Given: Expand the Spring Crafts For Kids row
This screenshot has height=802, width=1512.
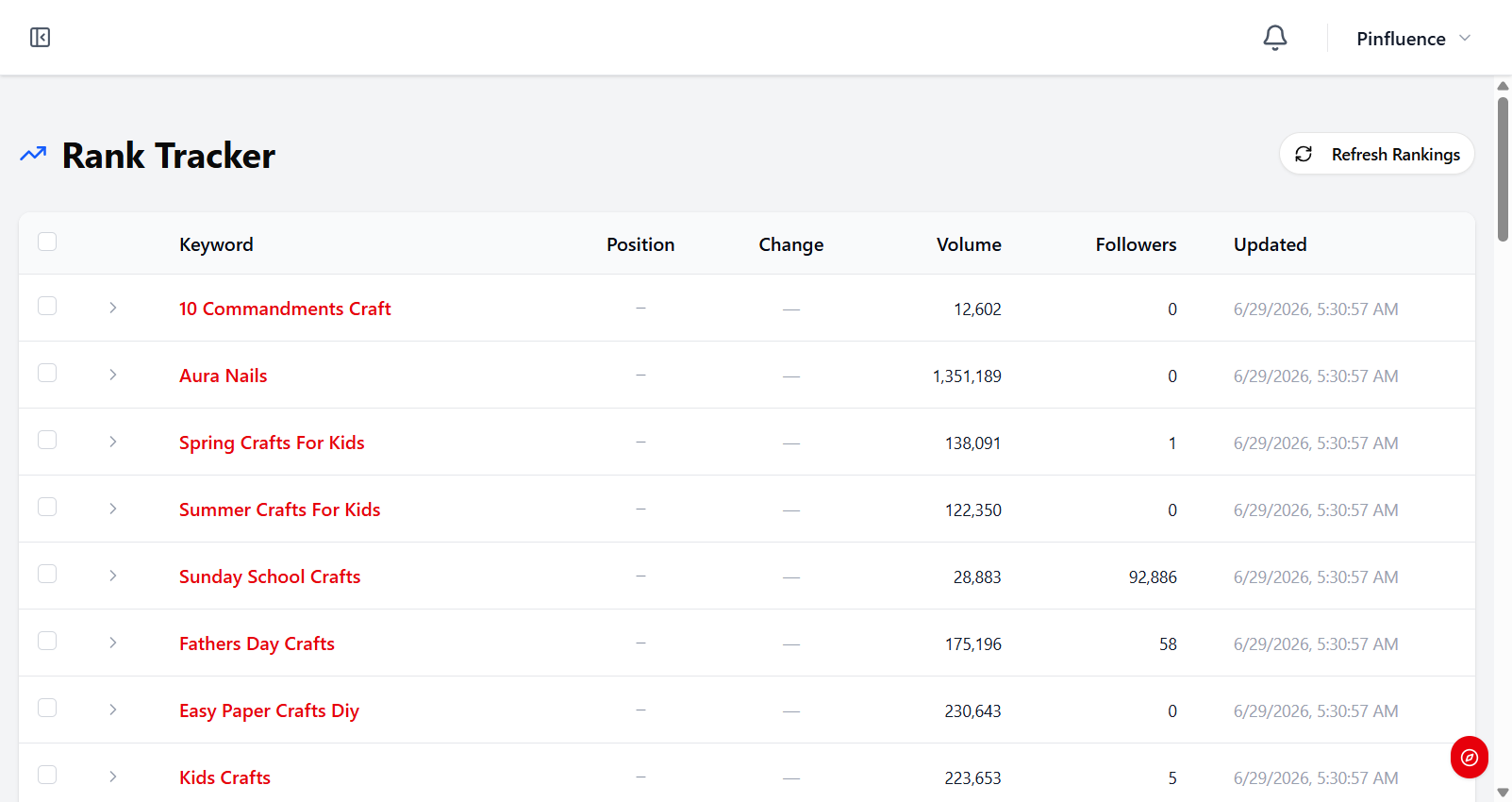Looking at the screenshot, I should coord(112,442).
